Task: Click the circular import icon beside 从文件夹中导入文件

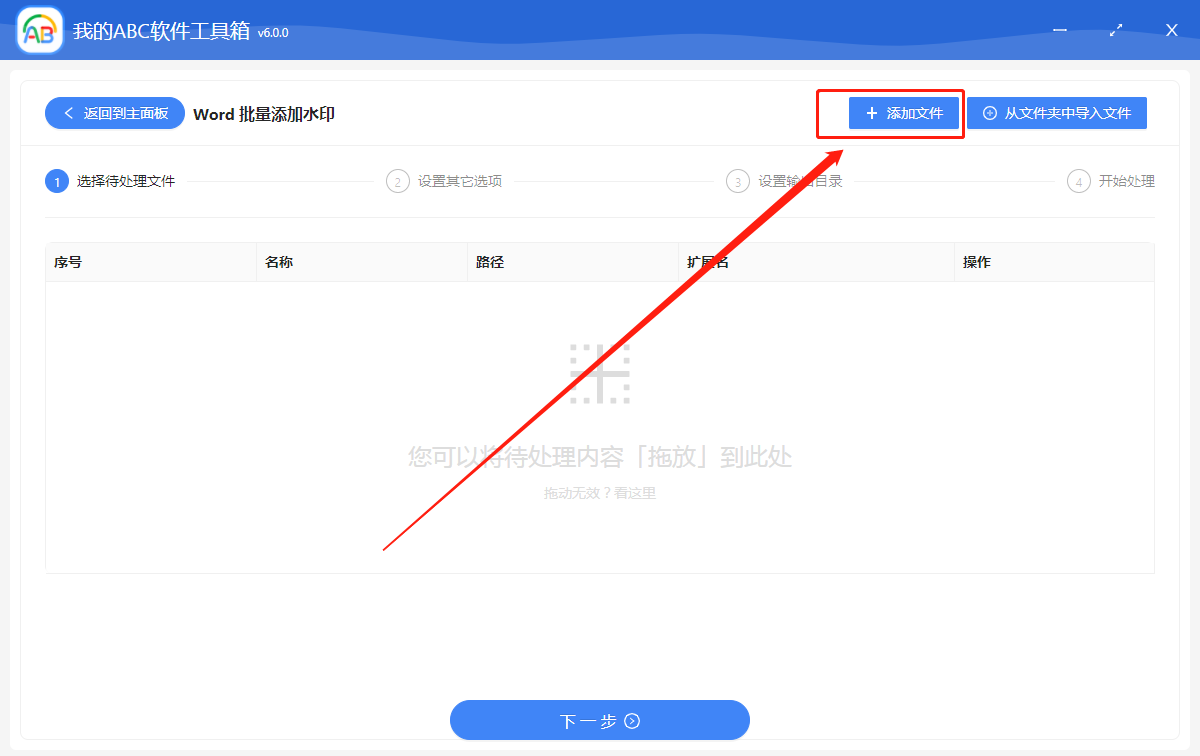Action: click(x=991, y=112)
